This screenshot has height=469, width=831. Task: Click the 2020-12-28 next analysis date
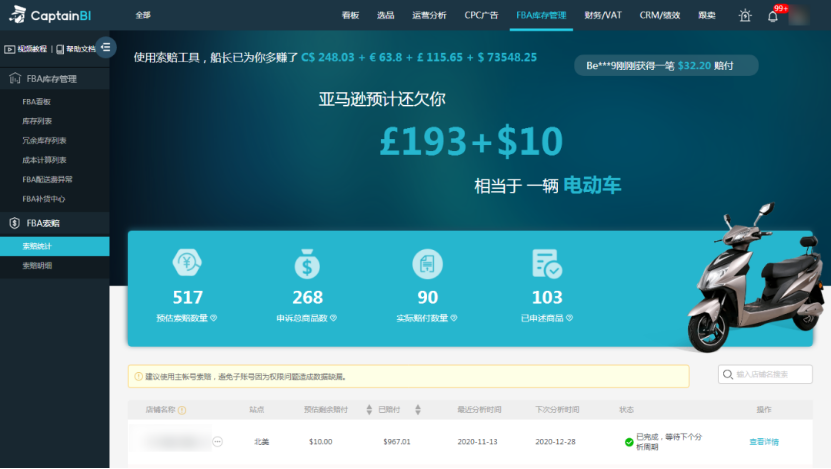pyautogui.click(x=555, y=441)
